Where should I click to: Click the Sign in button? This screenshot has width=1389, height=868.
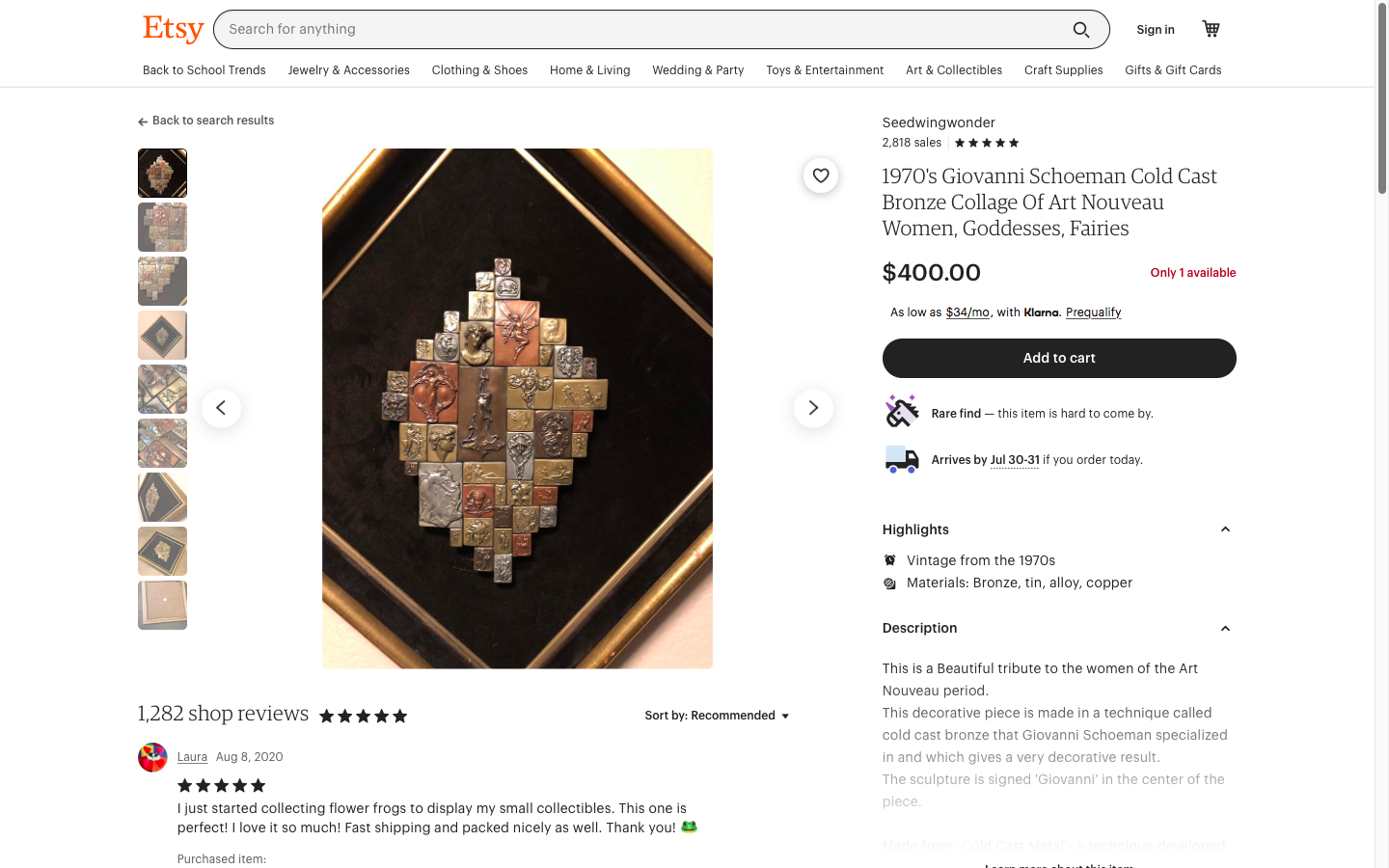[x=1156, y=30]
